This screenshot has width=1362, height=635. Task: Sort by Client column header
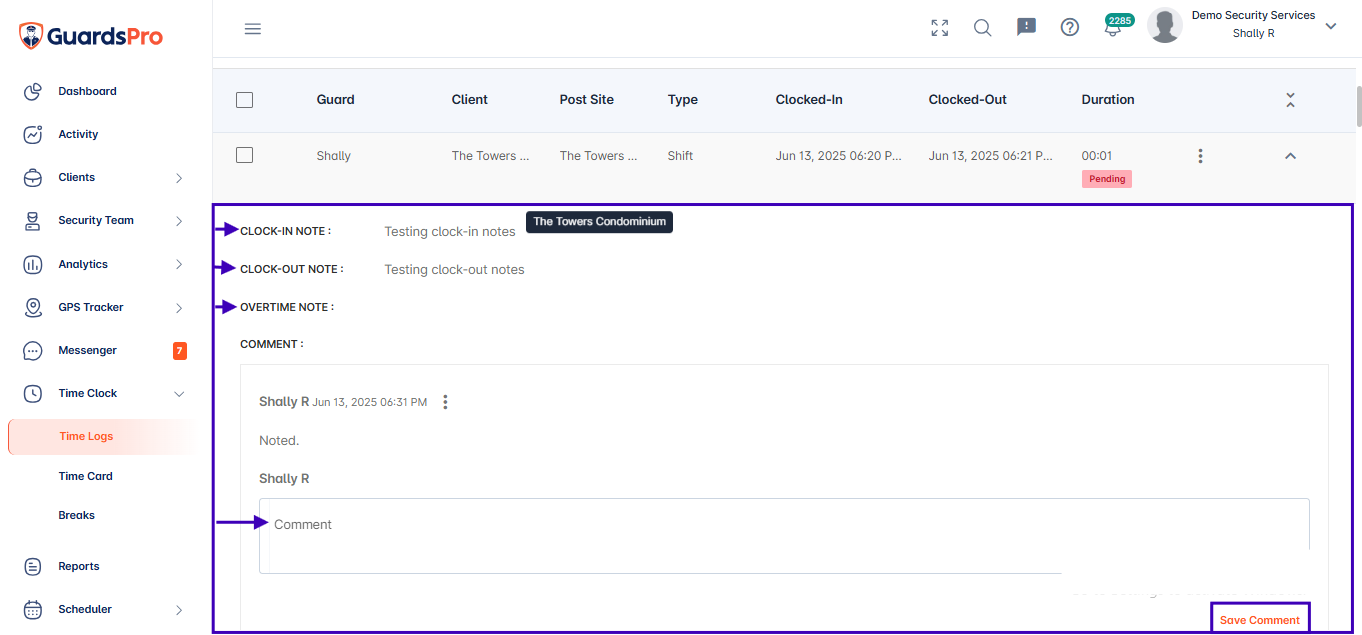tap(469, 100)
